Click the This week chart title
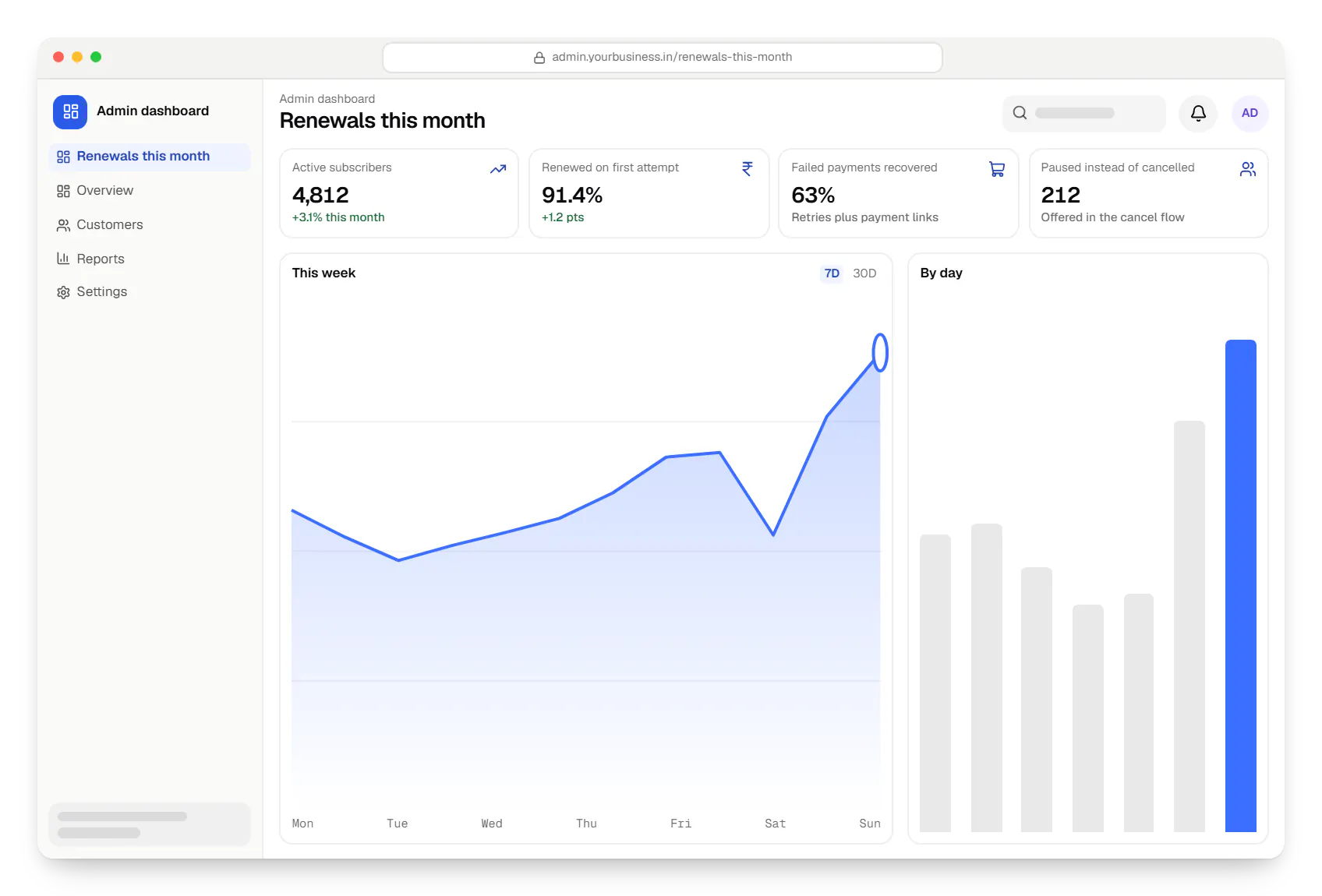The image size is (1322, 896). [323, 273]
